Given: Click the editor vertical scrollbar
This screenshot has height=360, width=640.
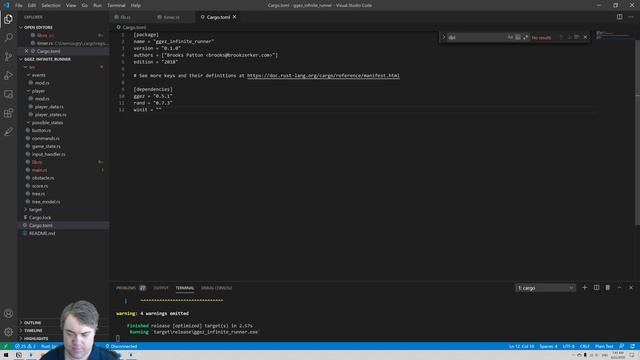Looking at the screenshot, I should coord(637,127).
